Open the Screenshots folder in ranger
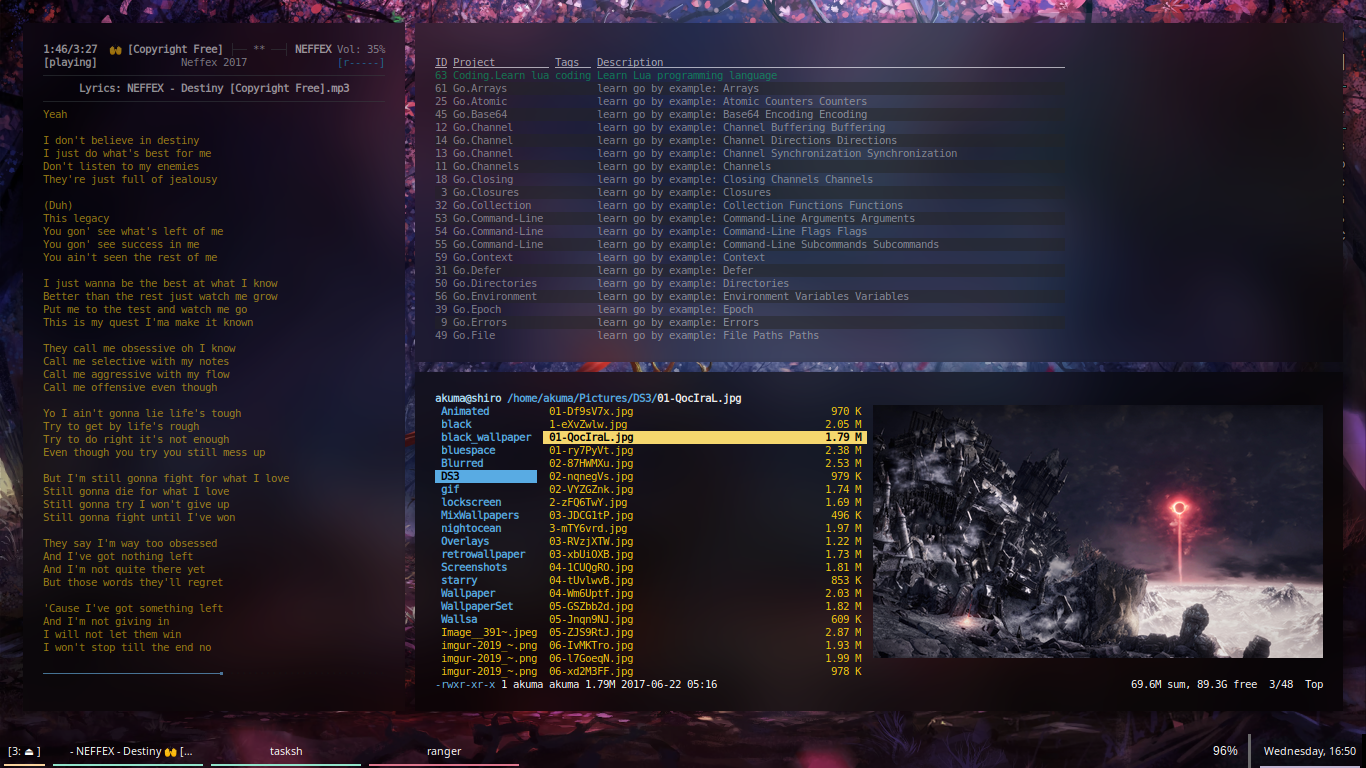The height and width of the screenshot is (768, 1366). point(474,567)
